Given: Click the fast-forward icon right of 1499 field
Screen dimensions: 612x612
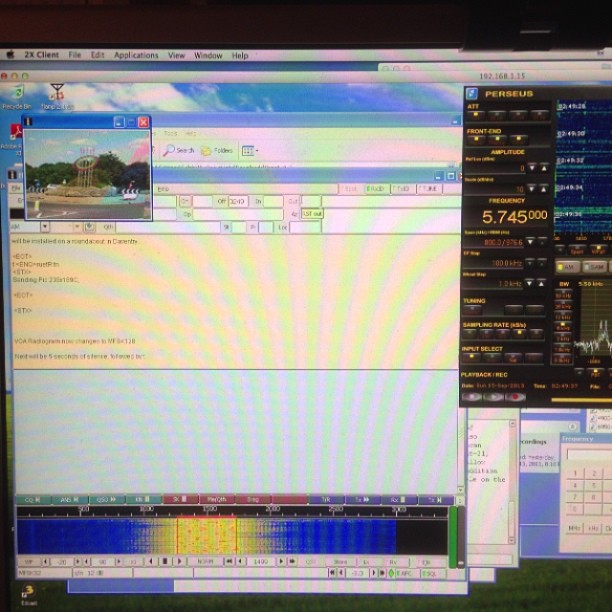Looking at the screenshot, I should coord(292,561).
